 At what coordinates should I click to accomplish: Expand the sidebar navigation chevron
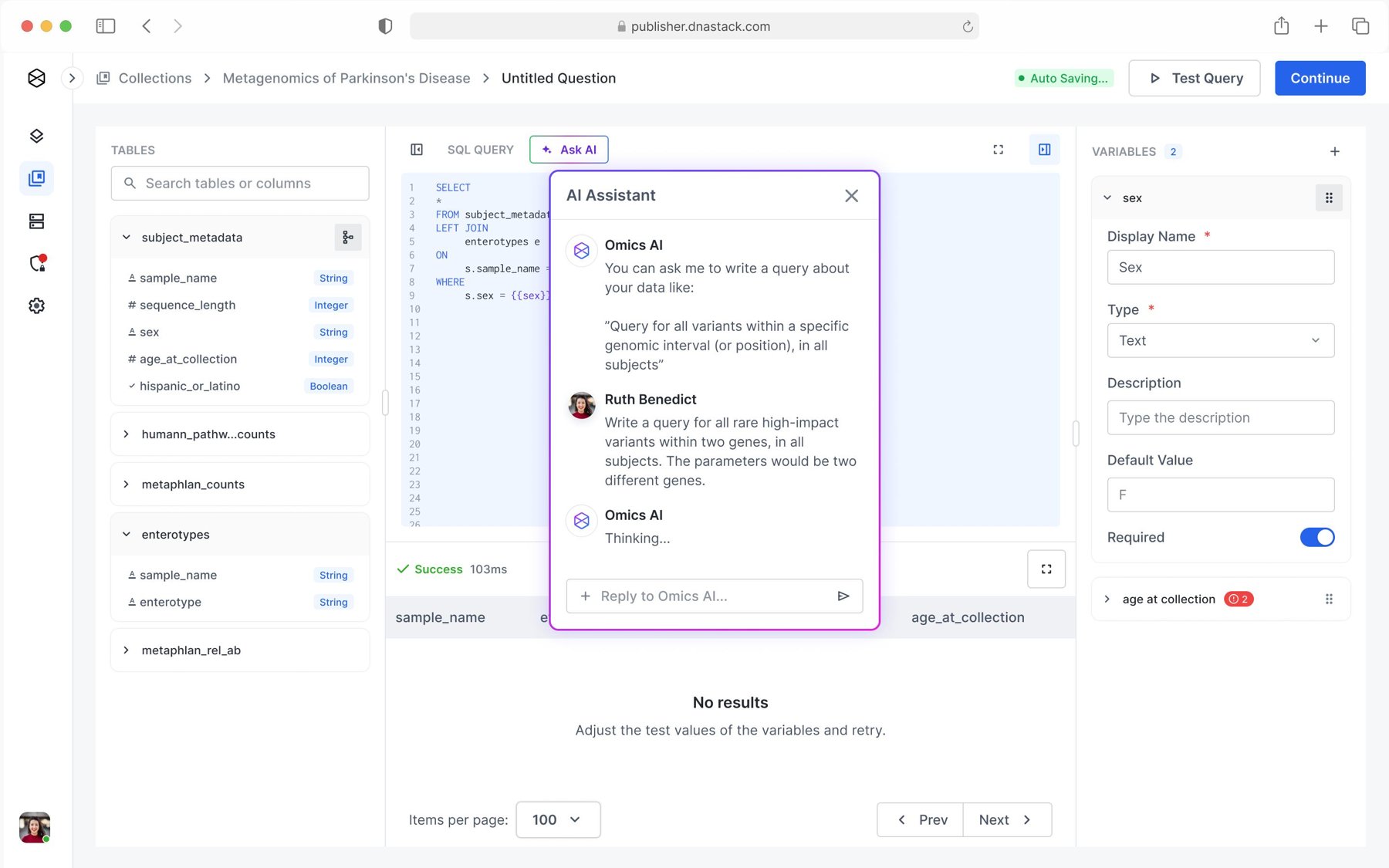(x=72, y=78)
